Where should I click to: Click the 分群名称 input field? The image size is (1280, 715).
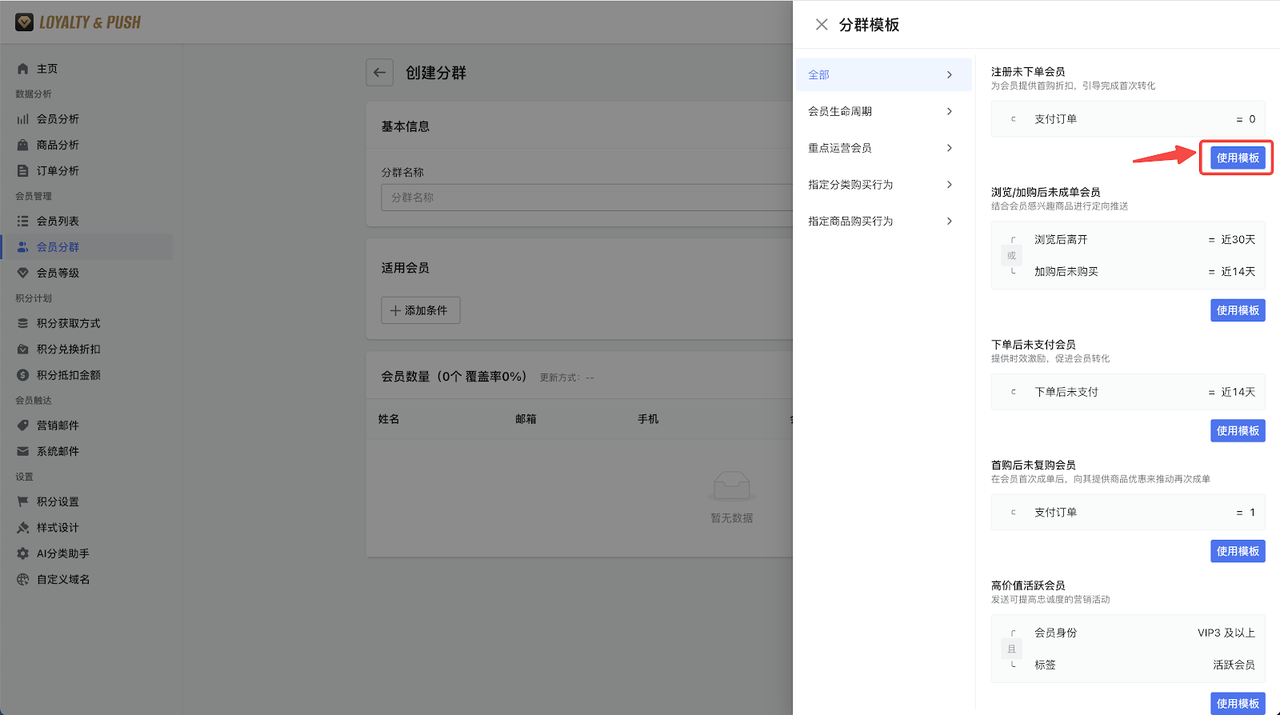coord(580,197)
